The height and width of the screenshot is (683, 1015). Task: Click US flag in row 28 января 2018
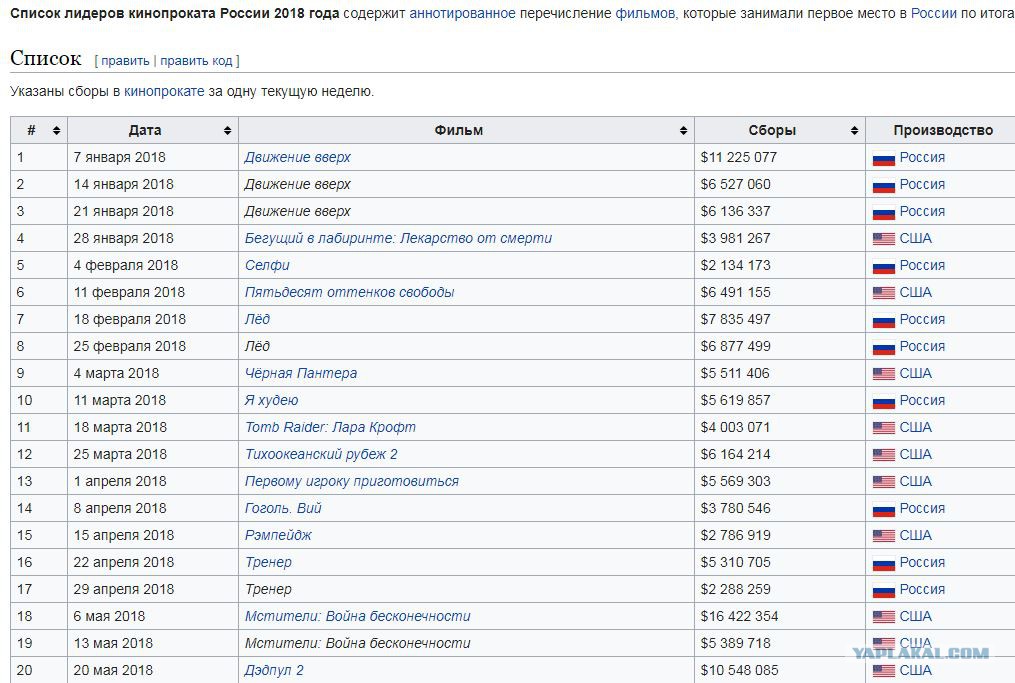point(884,239)
